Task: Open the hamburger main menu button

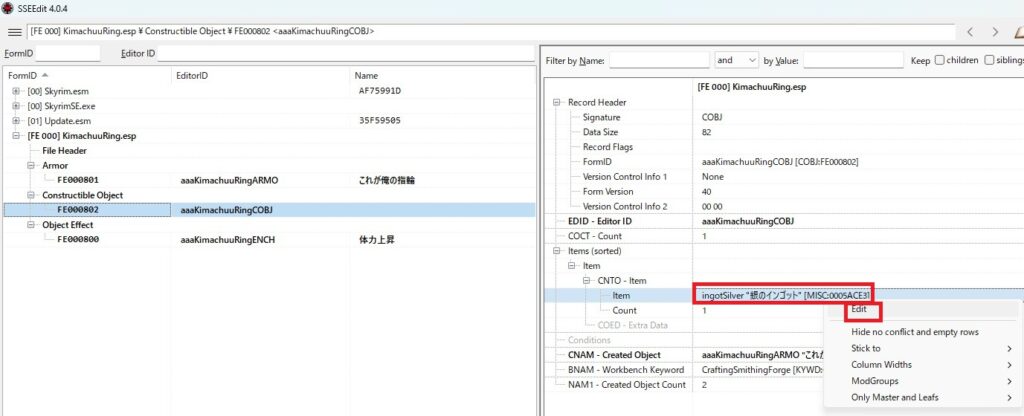Action: [x=15, y=32]
